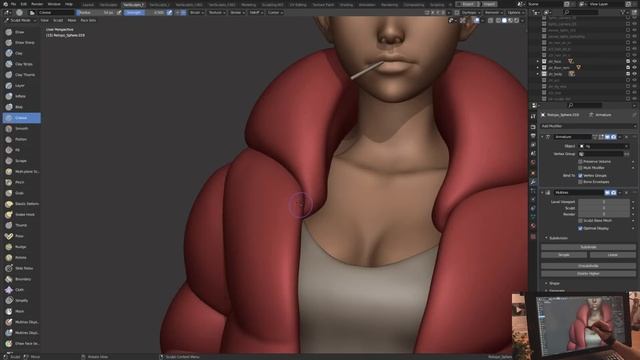Select the Pinch brush
The width and height of the screenshot is (640, 360).
point(21,182)
